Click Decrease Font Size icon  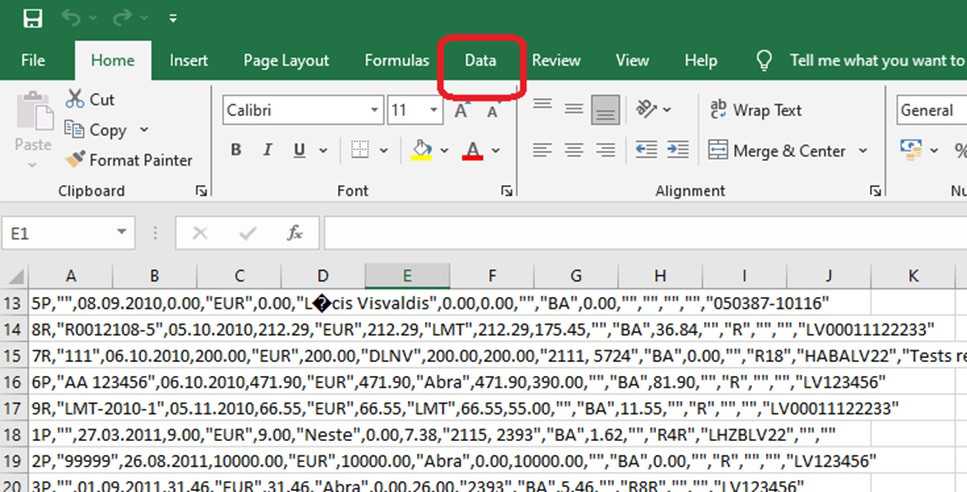coord(492,111)
